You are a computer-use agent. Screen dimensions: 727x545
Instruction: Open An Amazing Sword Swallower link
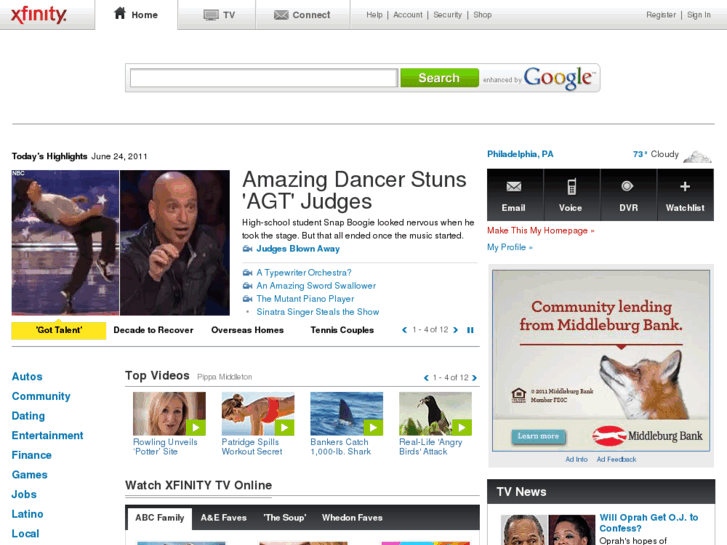(x=316, y=286)
